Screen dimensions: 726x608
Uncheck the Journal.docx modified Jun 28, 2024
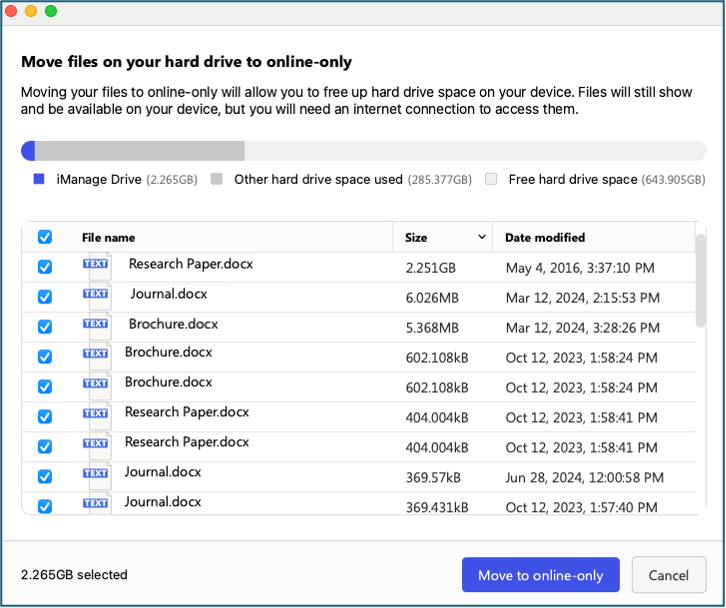pos(44,476)
